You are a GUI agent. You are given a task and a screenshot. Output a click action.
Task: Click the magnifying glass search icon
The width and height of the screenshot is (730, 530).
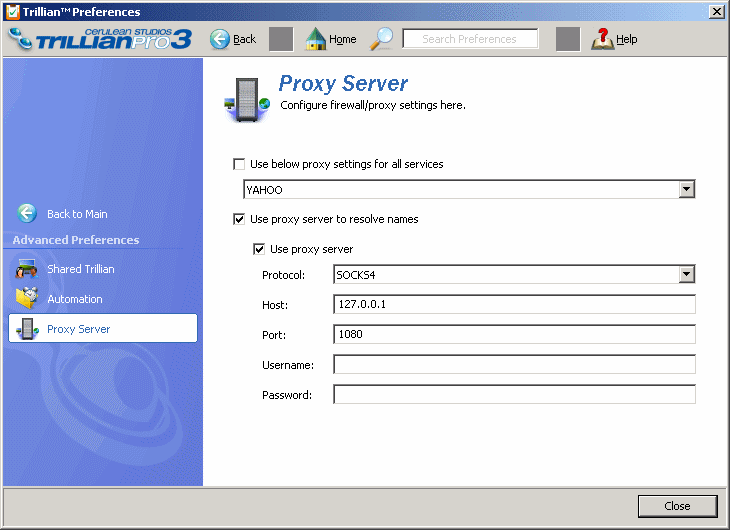coord(381,39)
